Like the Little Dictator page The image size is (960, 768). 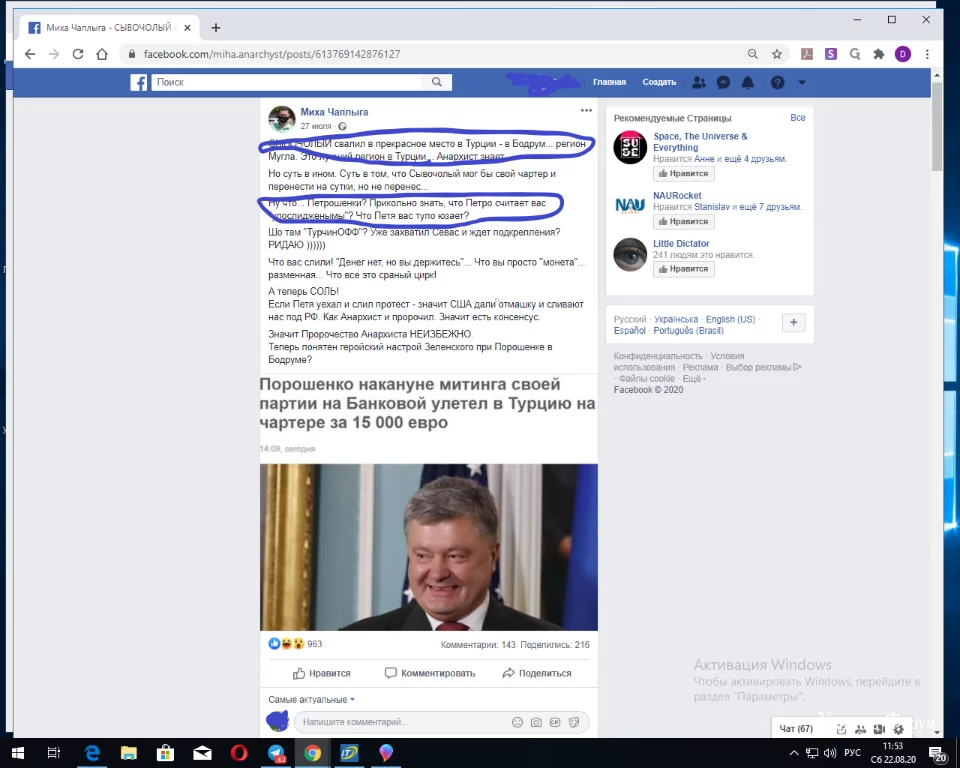click(x=683, y=269)
